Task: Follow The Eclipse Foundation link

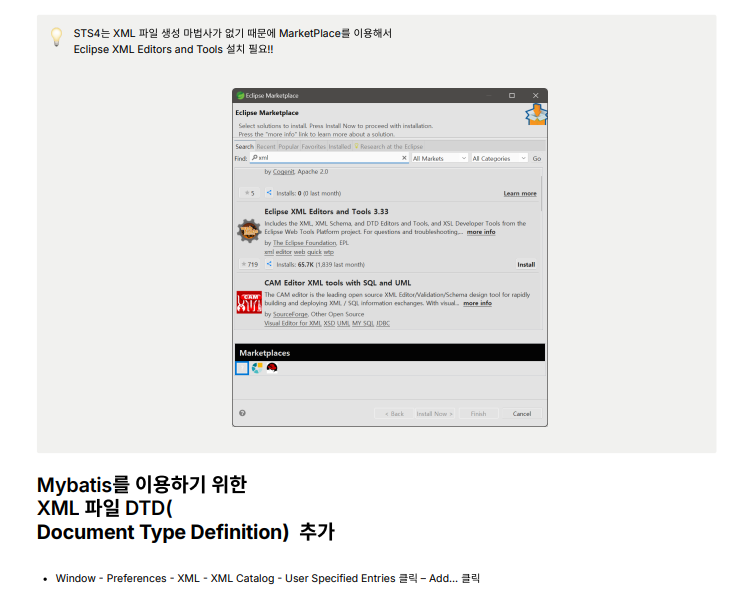Action: [304, 243]
